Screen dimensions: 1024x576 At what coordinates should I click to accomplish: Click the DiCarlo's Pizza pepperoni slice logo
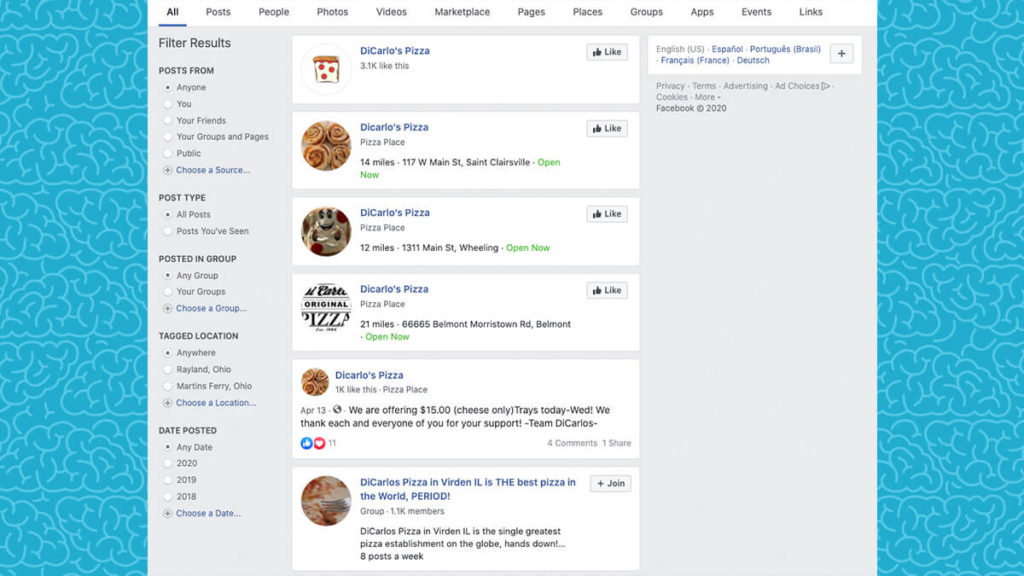coord(326,70)
